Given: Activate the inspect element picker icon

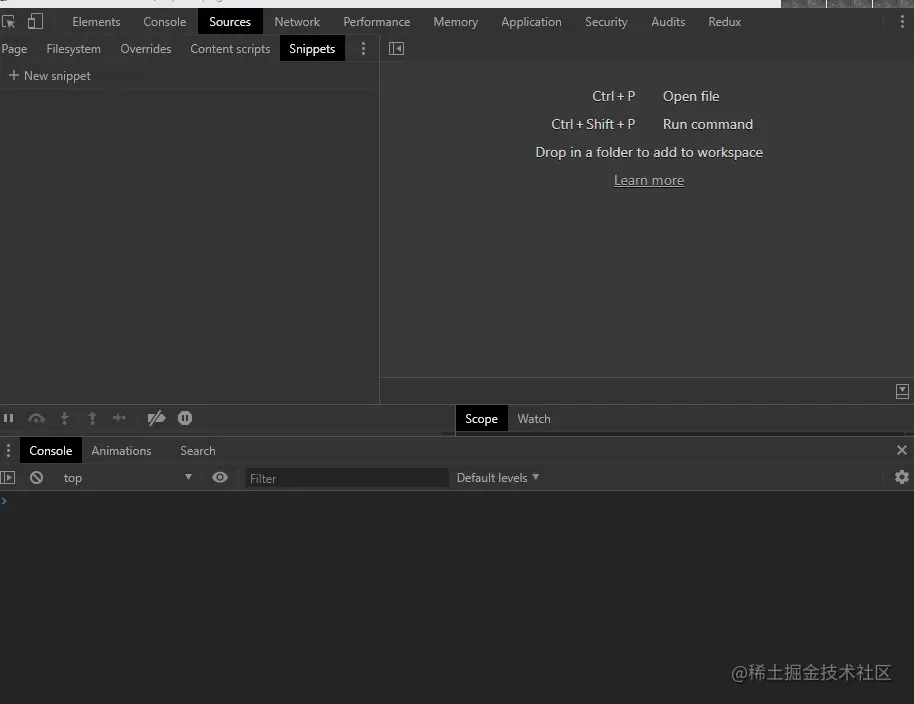Looking at the screenshot, I should (x=8, y=22).
